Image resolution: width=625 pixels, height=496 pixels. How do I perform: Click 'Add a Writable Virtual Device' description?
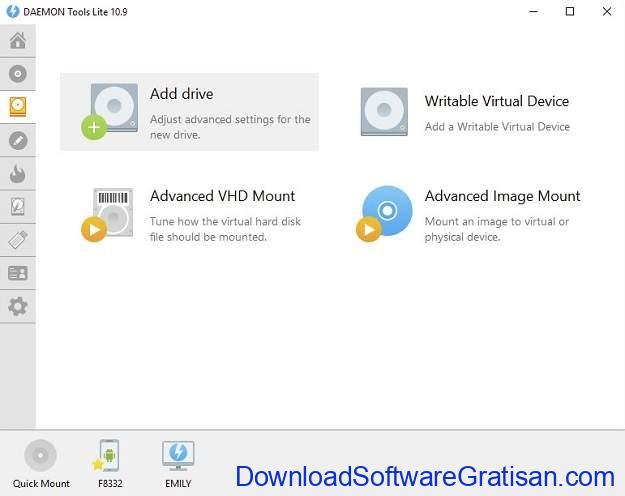click(x=497, y=126)
